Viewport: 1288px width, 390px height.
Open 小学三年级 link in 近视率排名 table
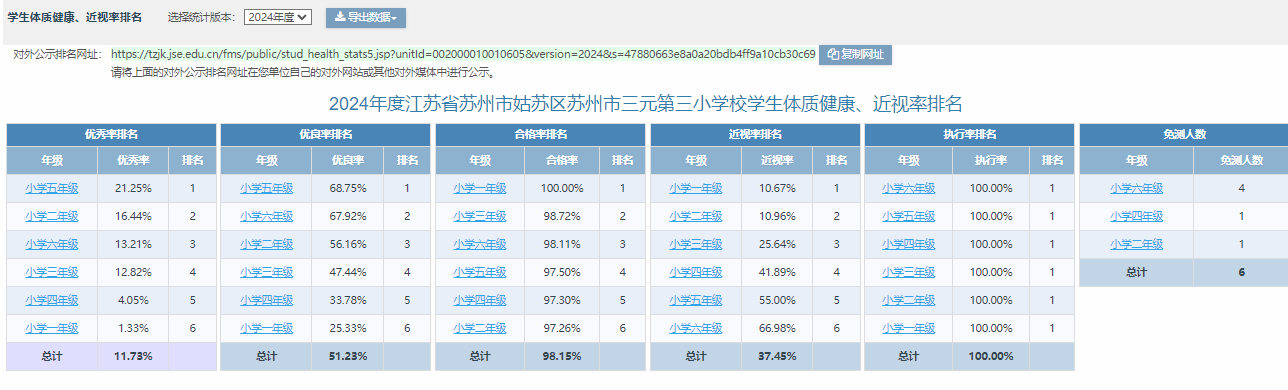(x=695, y=244)
